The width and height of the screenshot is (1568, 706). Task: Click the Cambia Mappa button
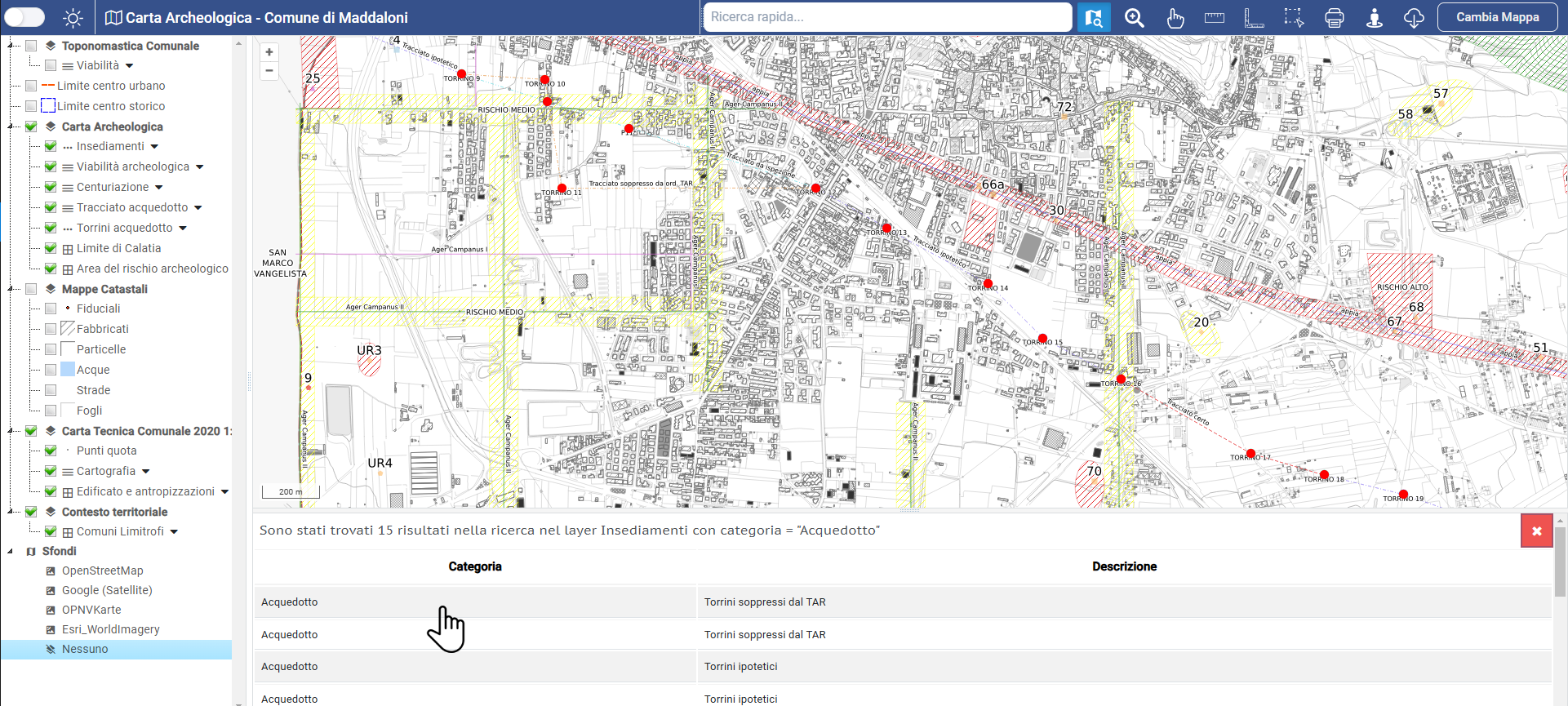(x=1497, y=17)
